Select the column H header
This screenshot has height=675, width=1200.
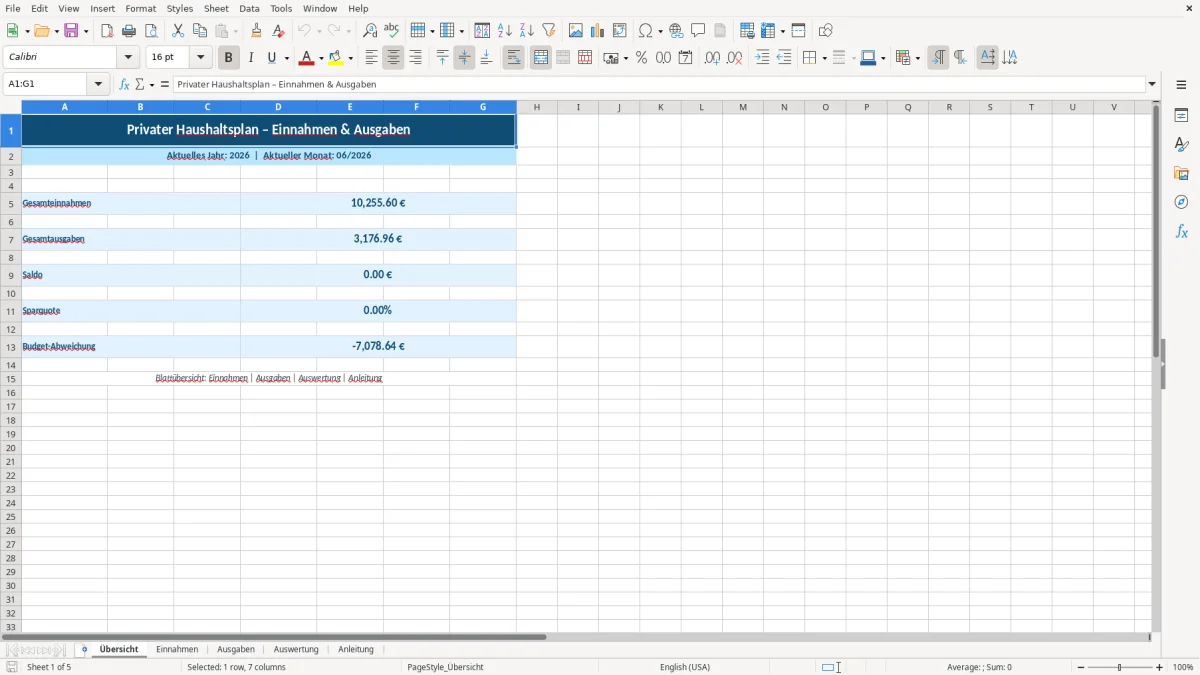click(537, 107)
